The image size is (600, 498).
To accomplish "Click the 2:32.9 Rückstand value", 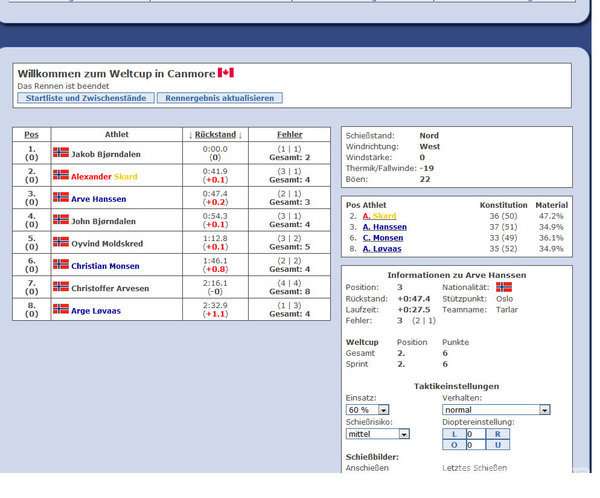I will click(215, 305).
